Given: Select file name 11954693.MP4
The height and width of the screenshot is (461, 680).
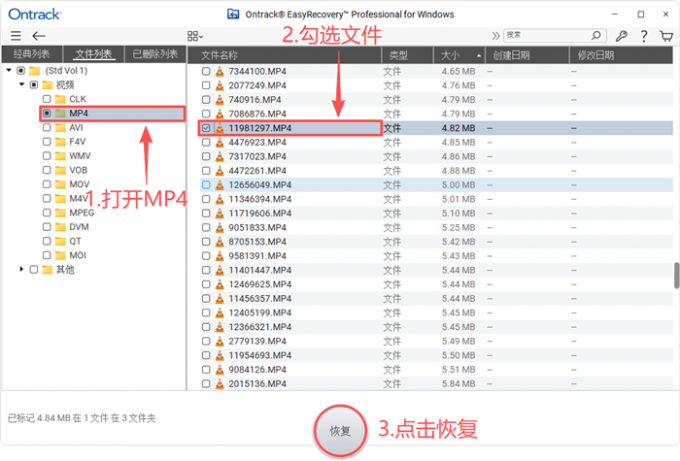Looking at the screenshot, I should tap(260, 355).
